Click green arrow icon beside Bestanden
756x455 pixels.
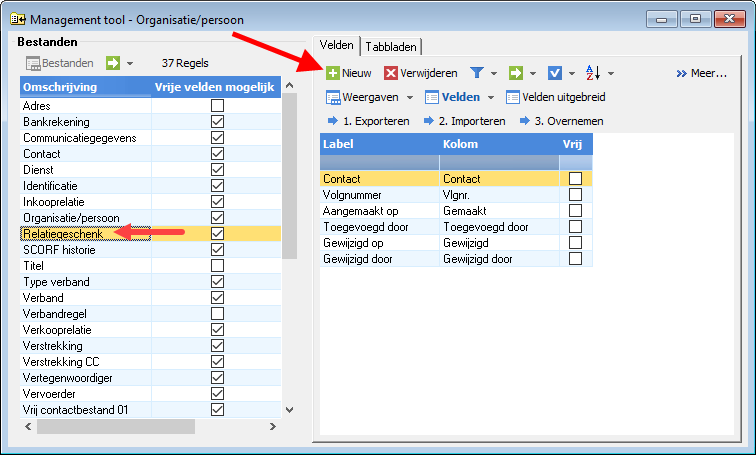tap(113, 63)
